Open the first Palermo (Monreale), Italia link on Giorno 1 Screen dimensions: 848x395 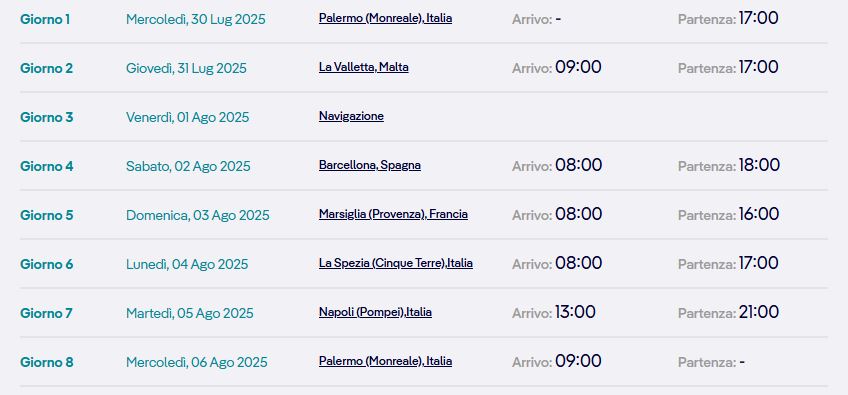coord(385,18)
